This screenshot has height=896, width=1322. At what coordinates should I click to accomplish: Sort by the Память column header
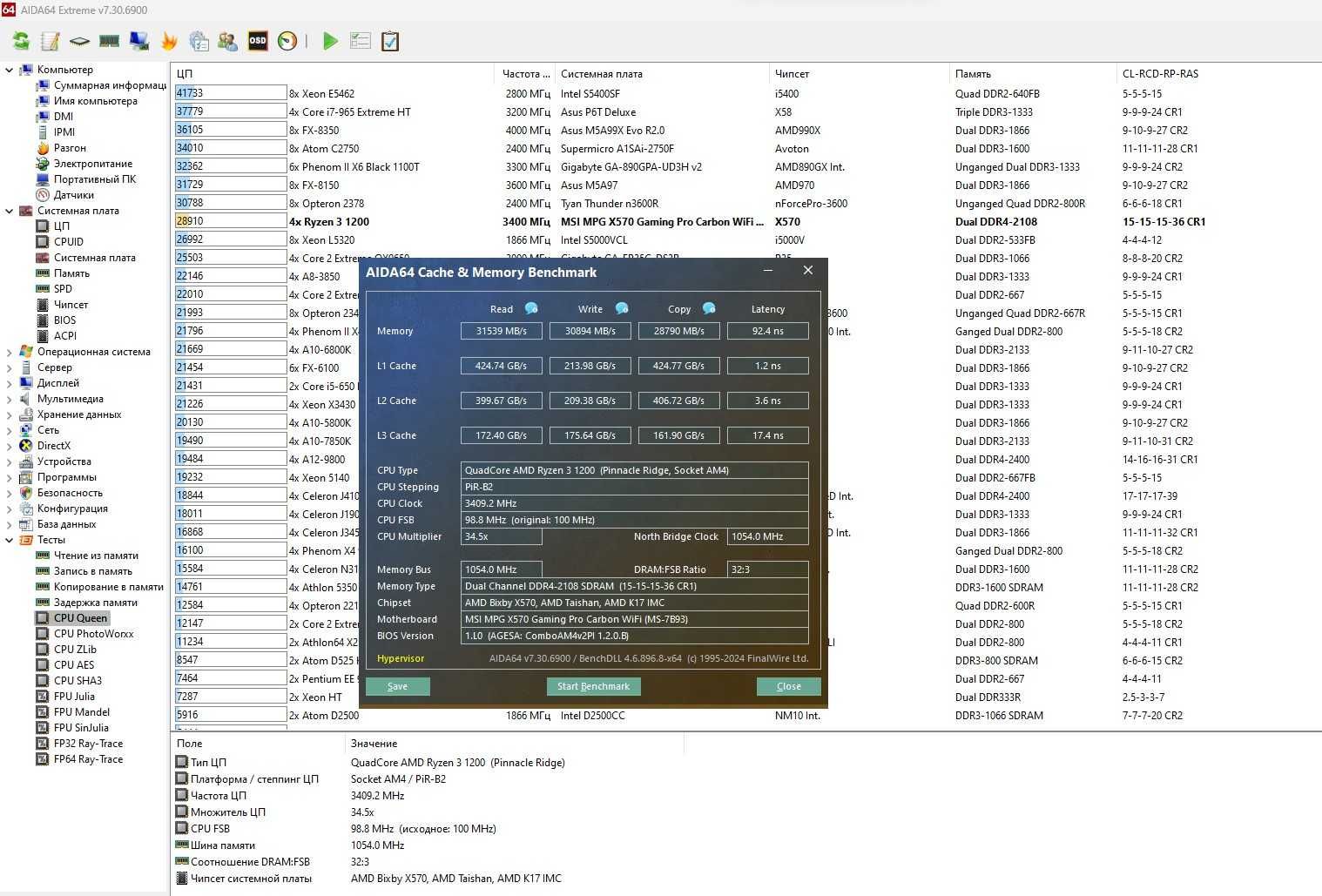[1032, 74]
